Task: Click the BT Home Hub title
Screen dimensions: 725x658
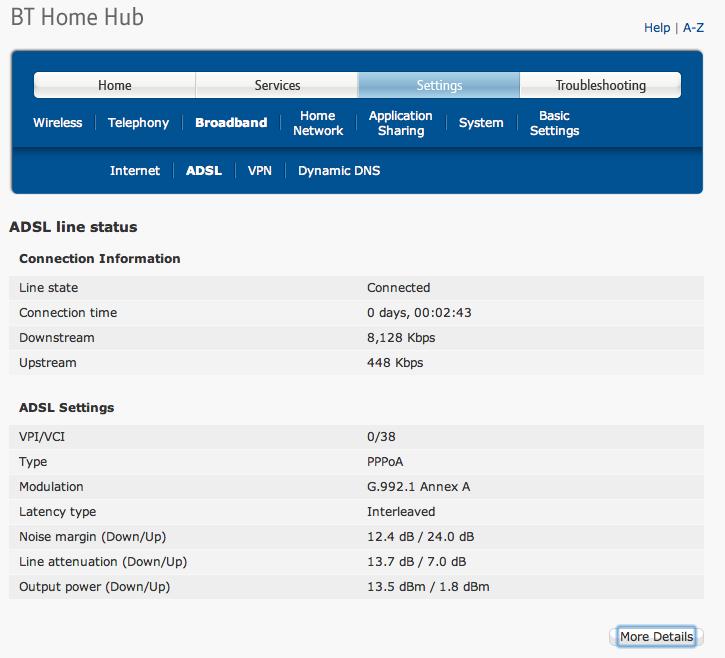Action: pos(77,17)
